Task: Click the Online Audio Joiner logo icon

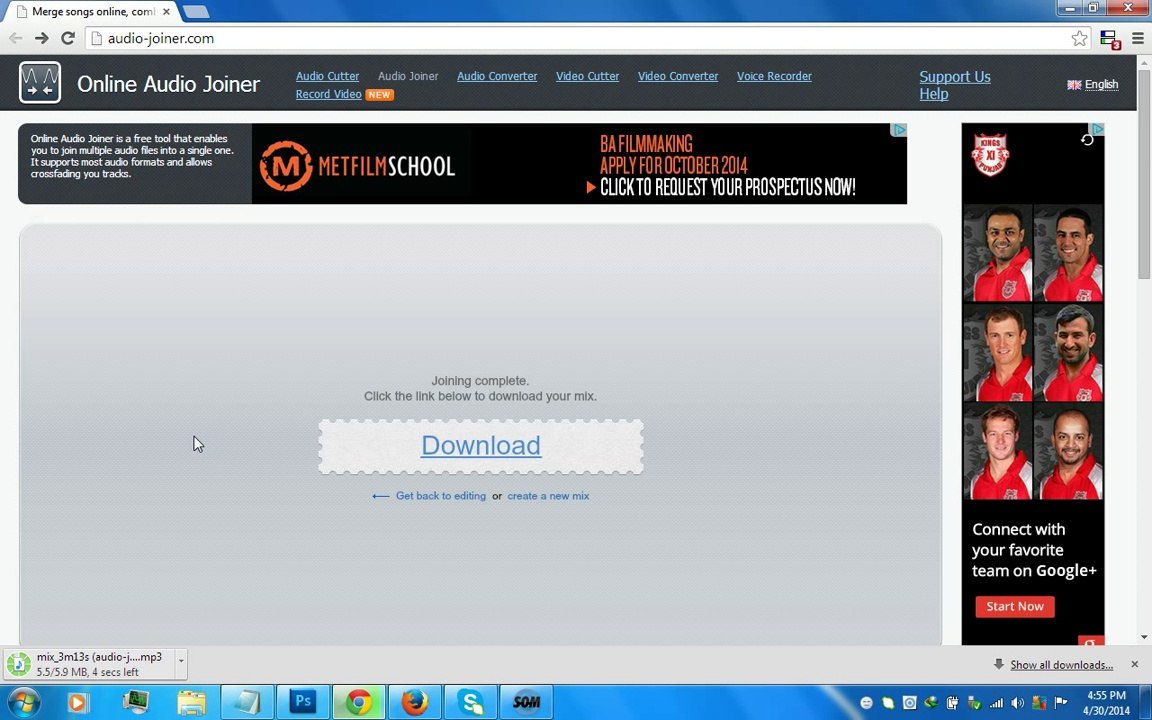Action: click(x=40, y=82)
